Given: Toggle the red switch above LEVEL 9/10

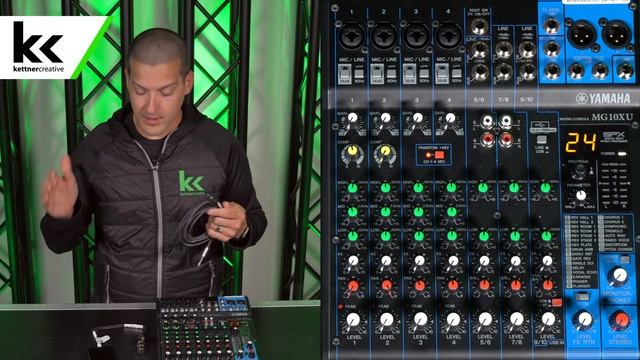Looking at the screenshot, I should tap(556, 303).
